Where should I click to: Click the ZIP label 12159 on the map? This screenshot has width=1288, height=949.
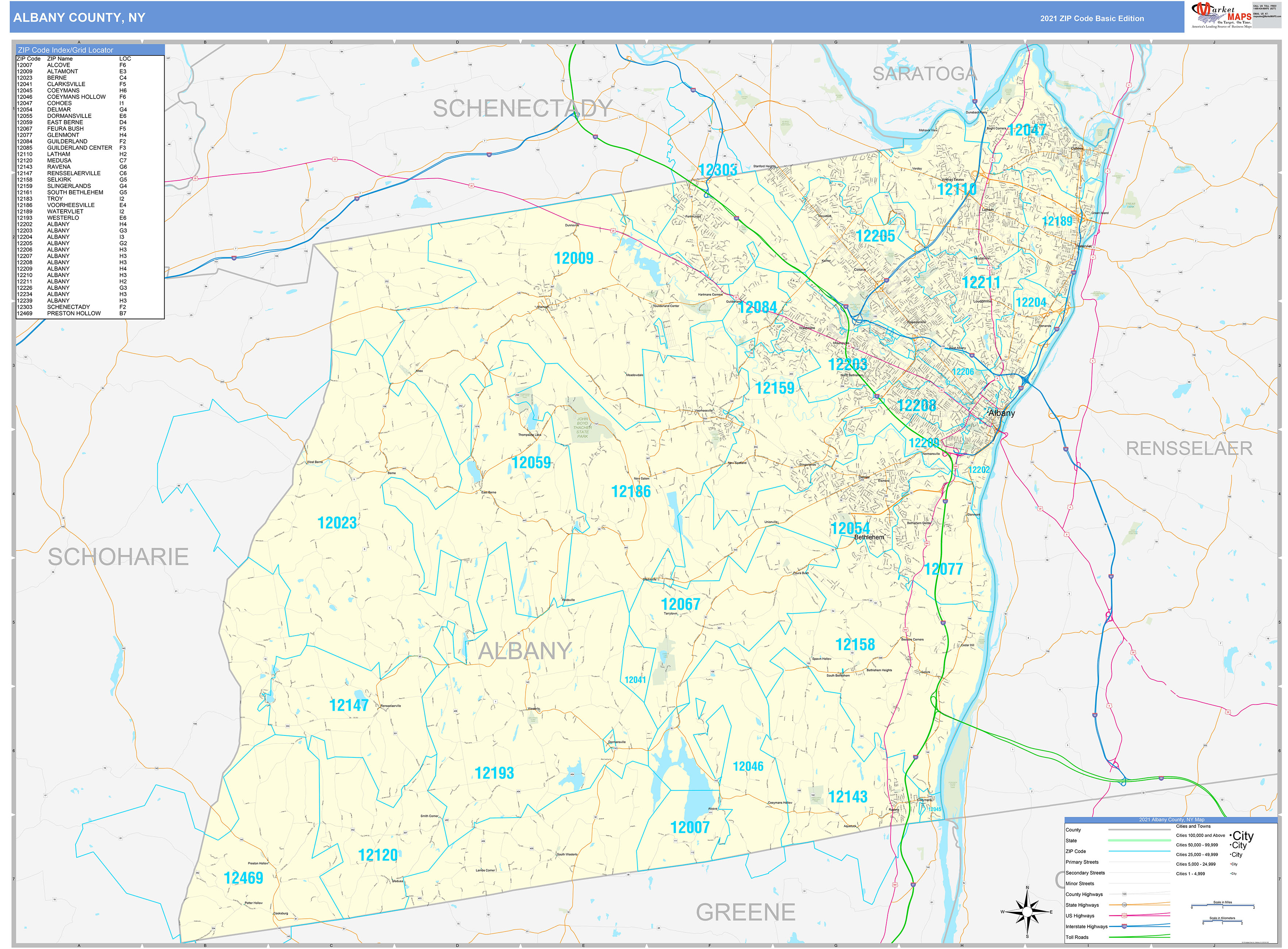[x=774, y=388]
